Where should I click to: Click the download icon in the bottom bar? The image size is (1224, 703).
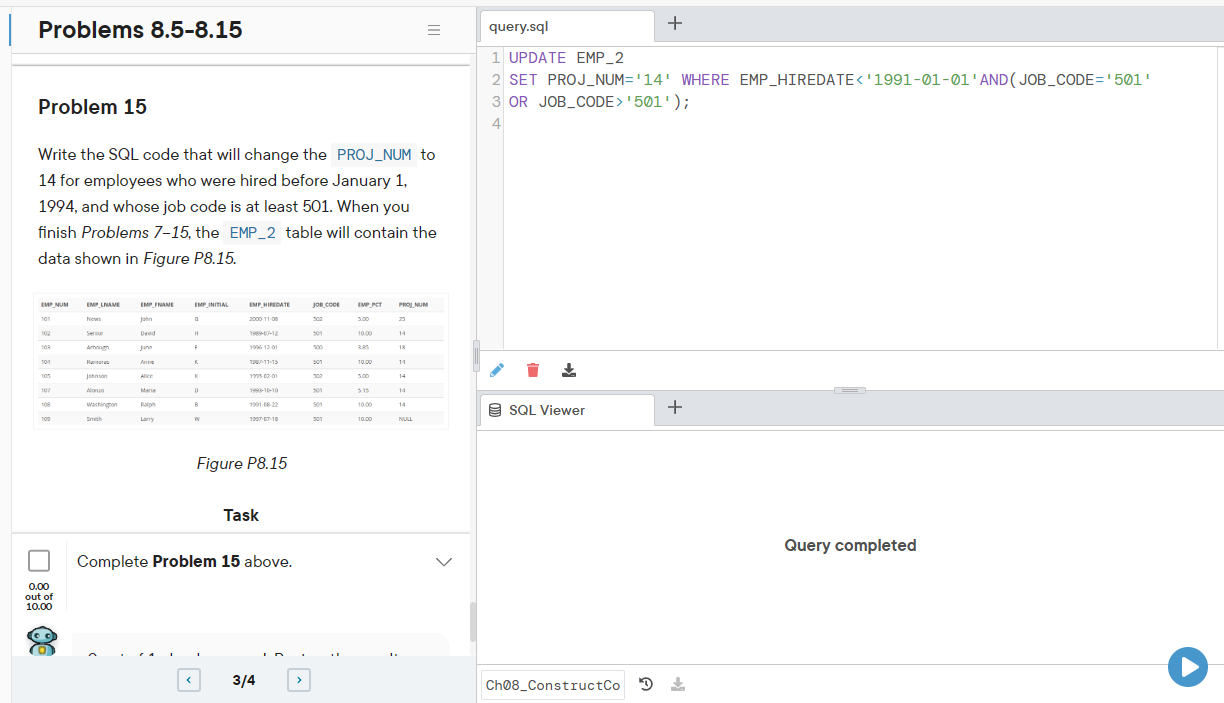pos(678,684)
